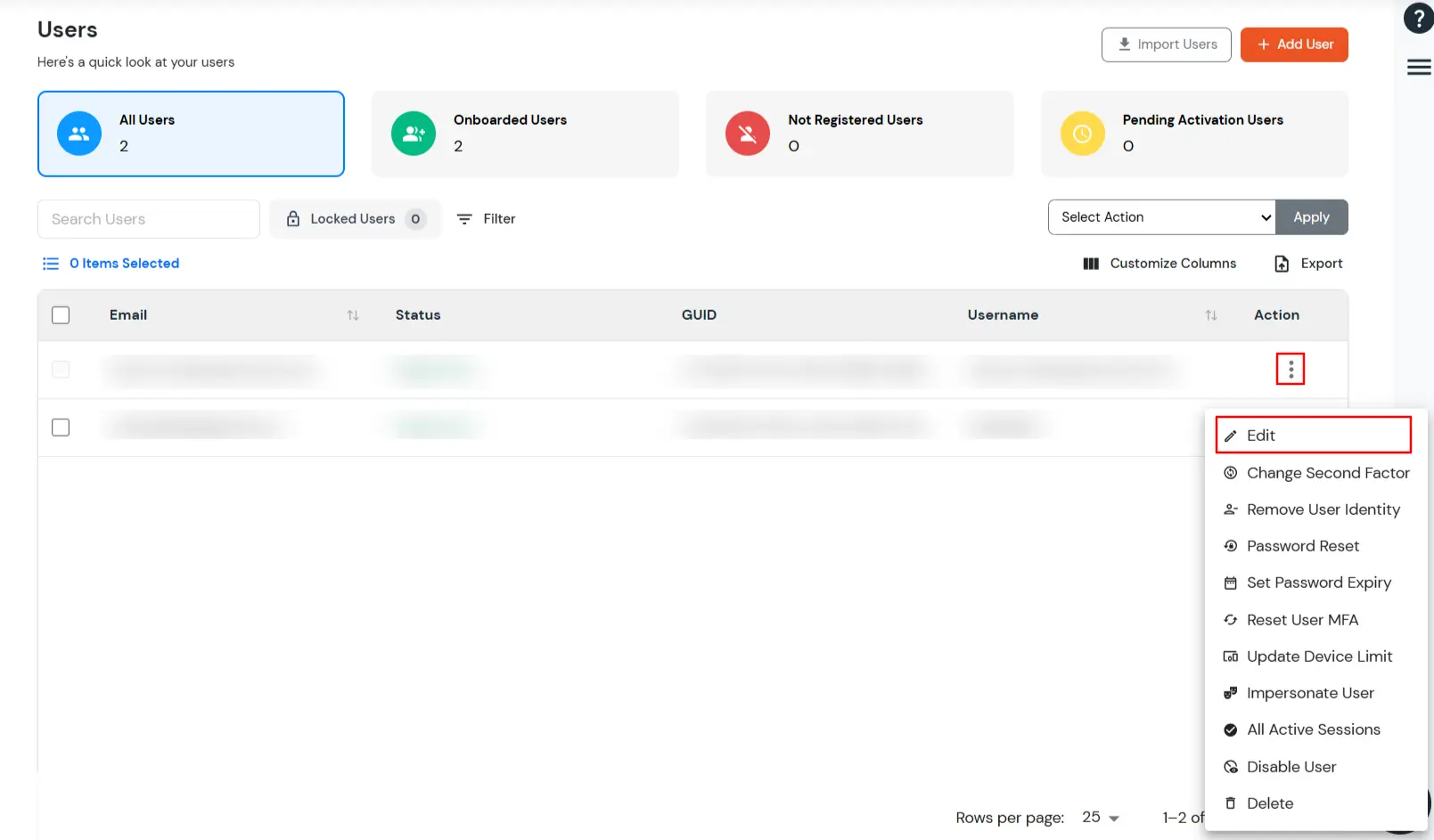Open the three-dot action menu in first row
The image size is (1434, 840).
click(x=1291, y=369)
